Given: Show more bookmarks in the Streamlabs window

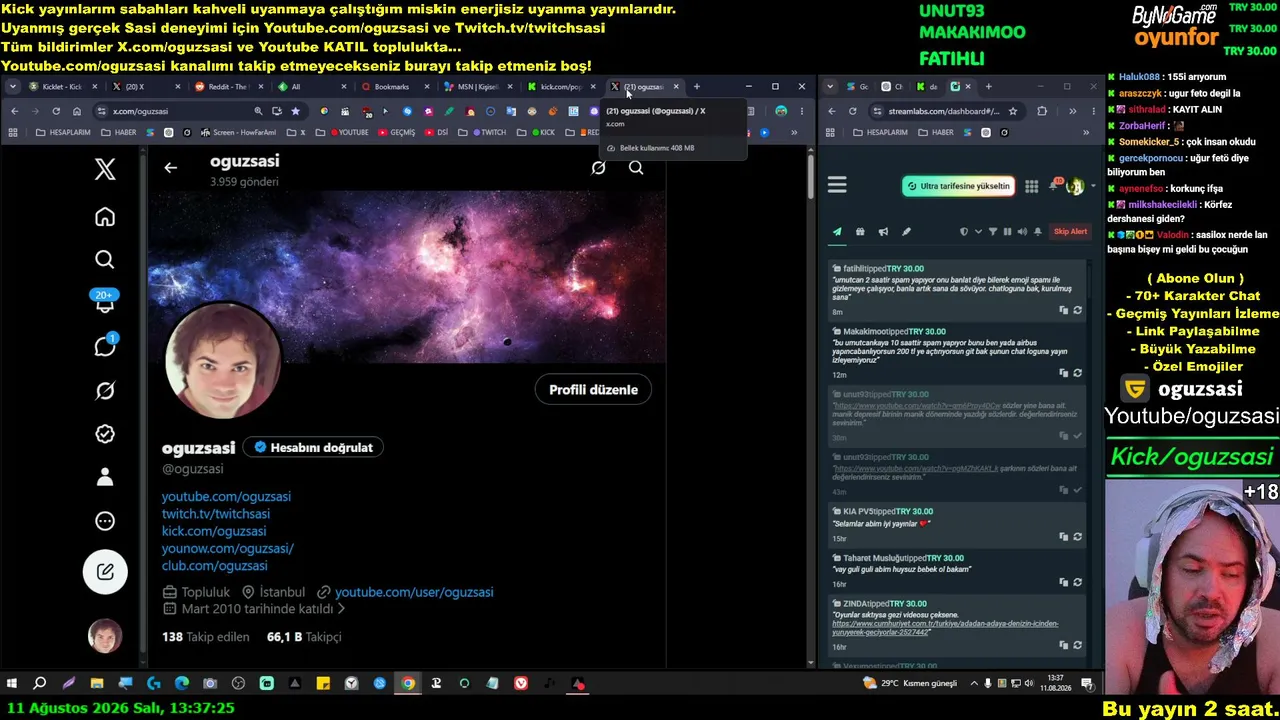Looking at the screenshot, I should coord(1086,132).
